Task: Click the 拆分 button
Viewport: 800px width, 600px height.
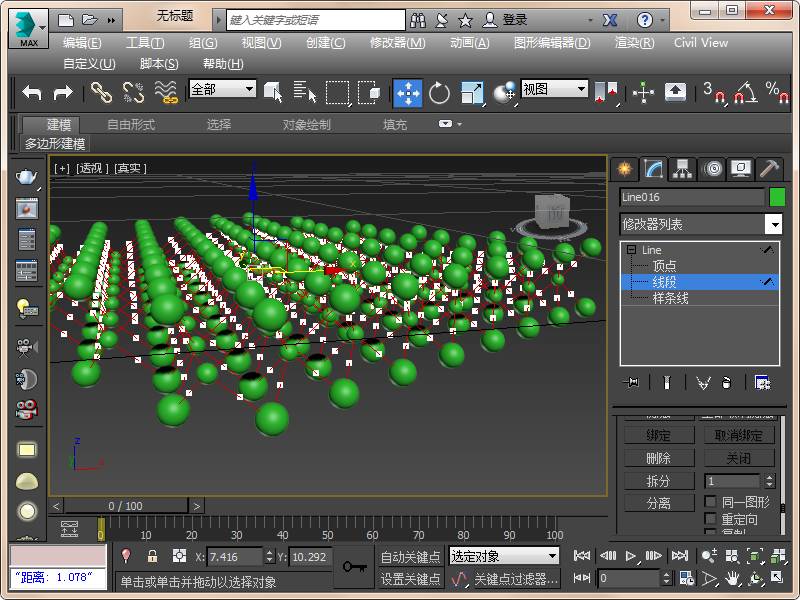Action: [x=658, y=481]
